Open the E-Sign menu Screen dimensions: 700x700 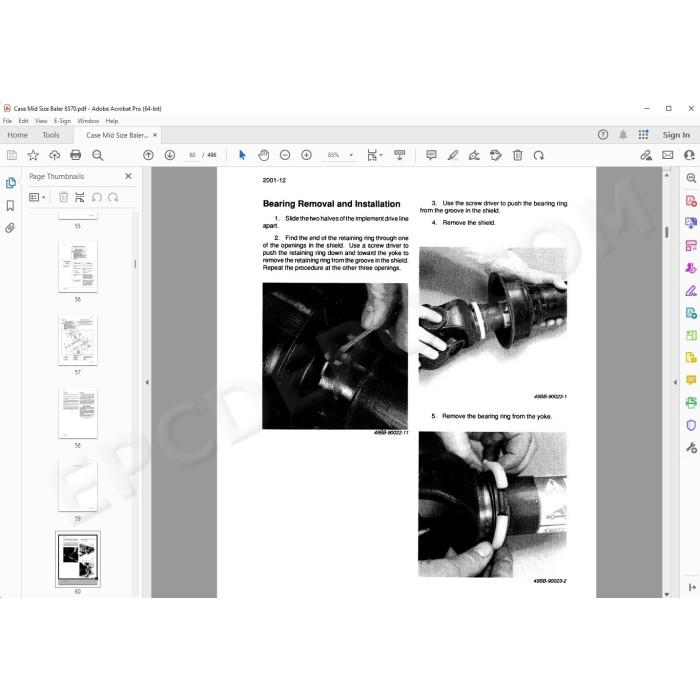pyautogui.click(x=62, y=121)
